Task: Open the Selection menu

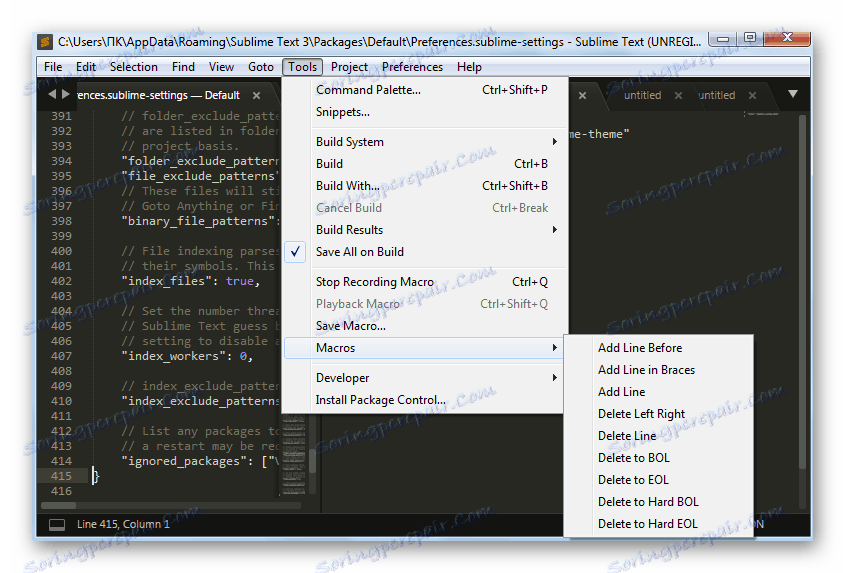Action: click(x=134, y=67)
